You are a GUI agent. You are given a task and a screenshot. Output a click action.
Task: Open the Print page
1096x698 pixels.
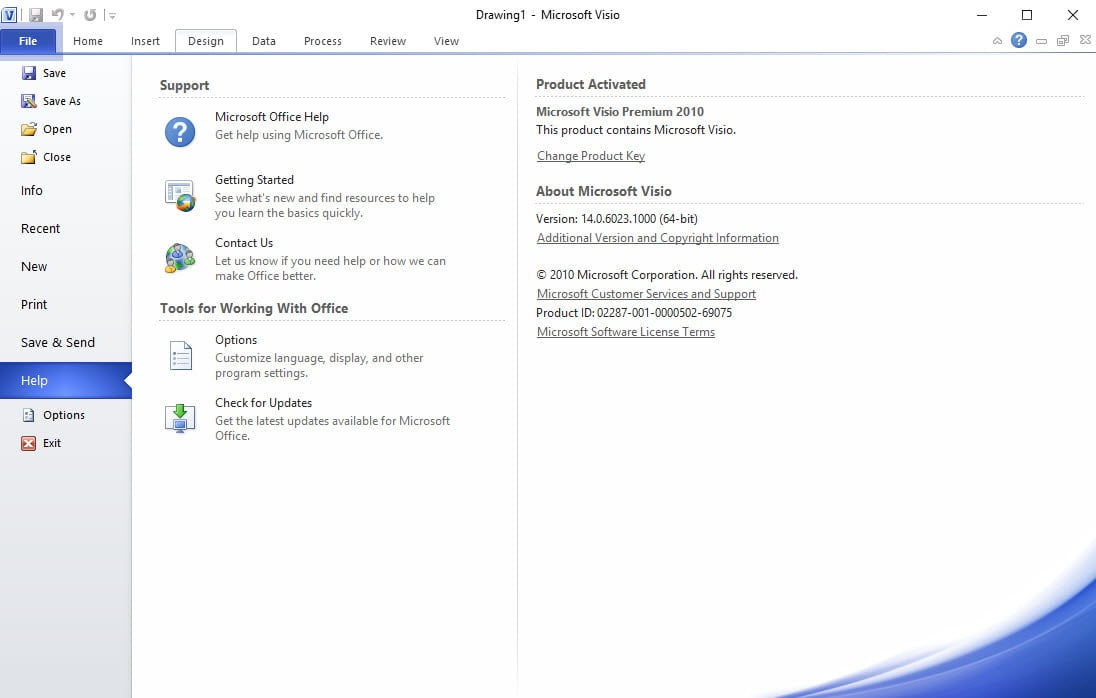(34, 305)
